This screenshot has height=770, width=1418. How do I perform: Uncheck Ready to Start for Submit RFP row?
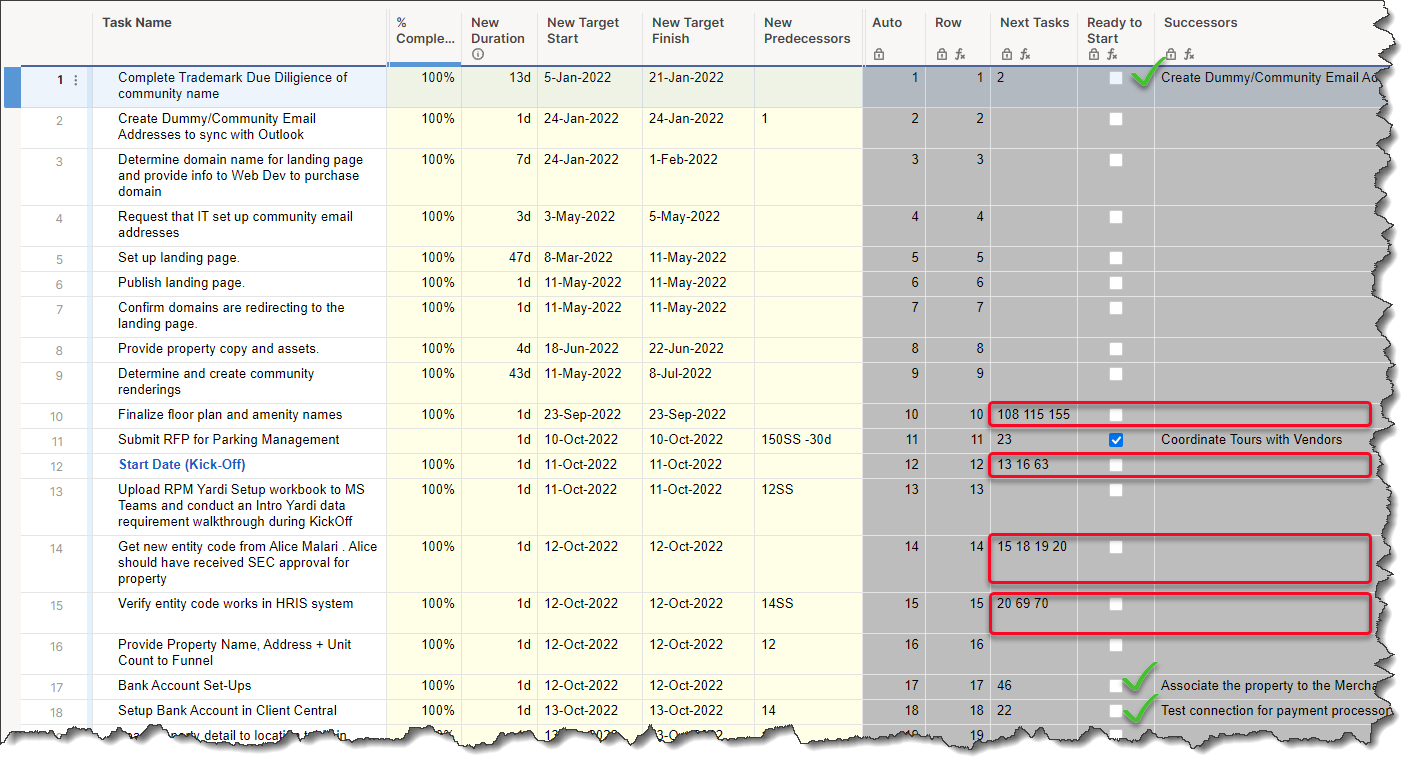pyautogui.click(x=1116, y=440)
